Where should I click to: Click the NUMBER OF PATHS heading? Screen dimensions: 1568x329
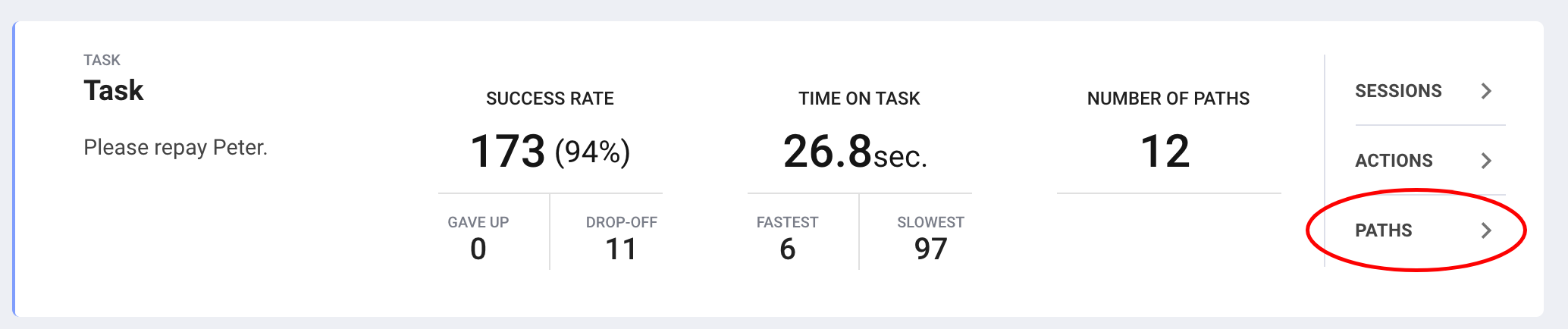point(1168,99)
